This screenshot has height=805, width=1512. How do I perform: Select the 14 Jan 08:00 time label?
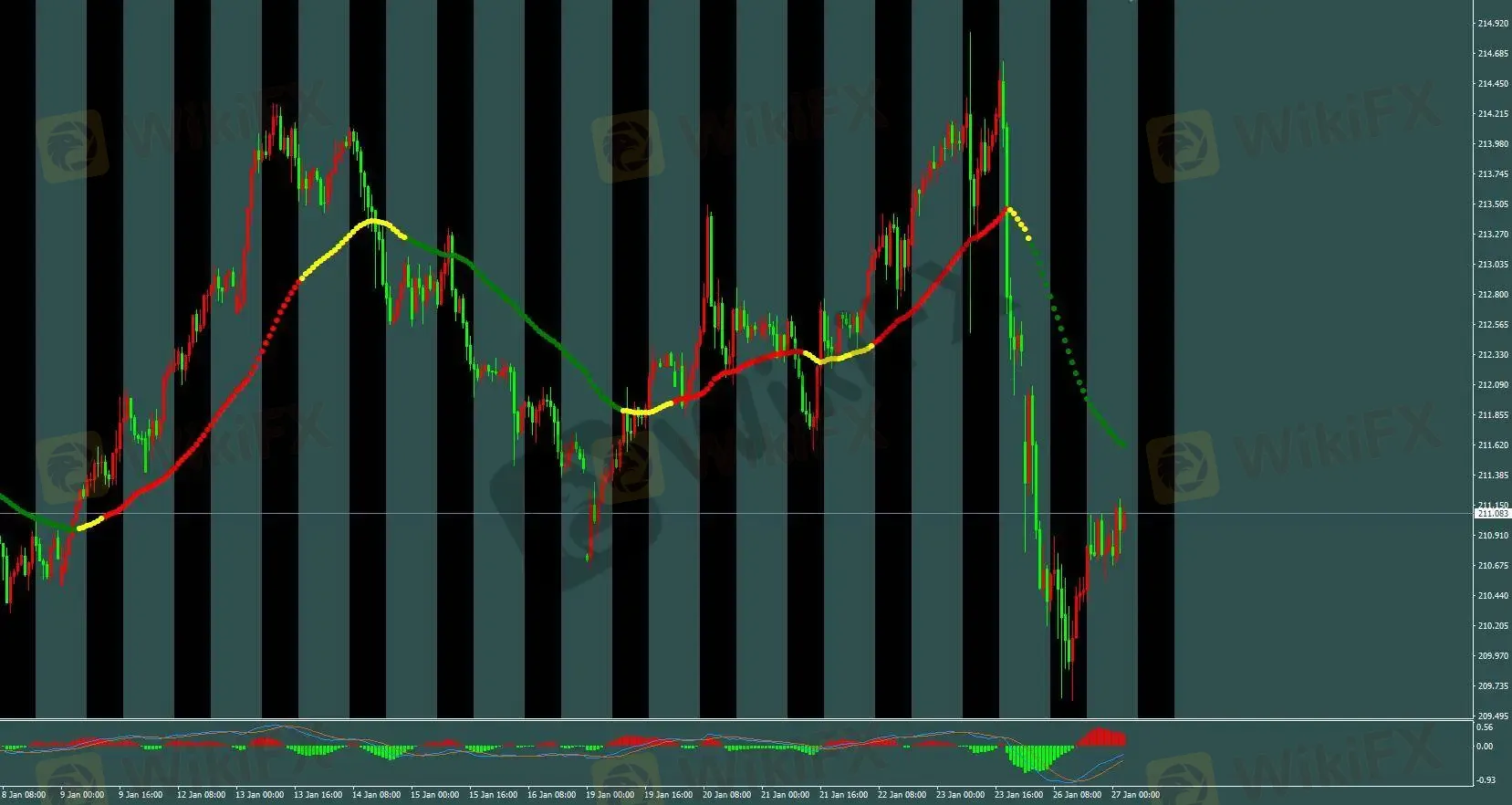376,795
